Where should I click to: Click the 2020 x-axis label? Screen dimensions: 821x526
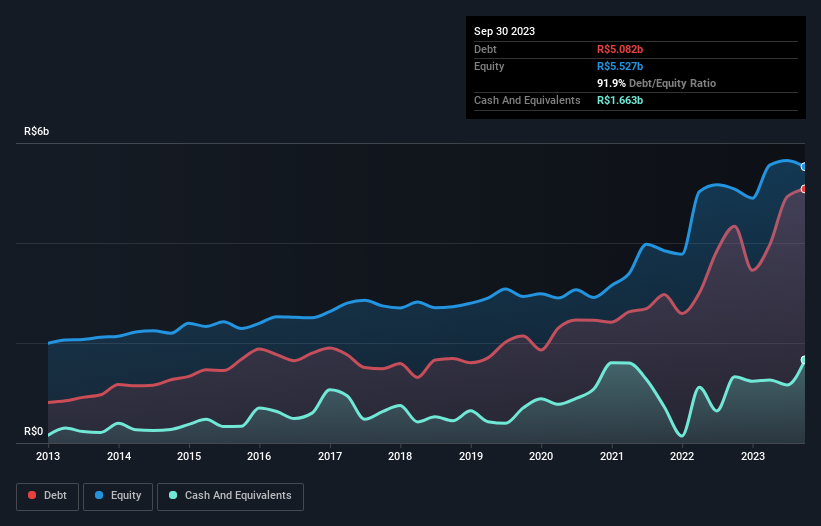click(x=541, y=456)
